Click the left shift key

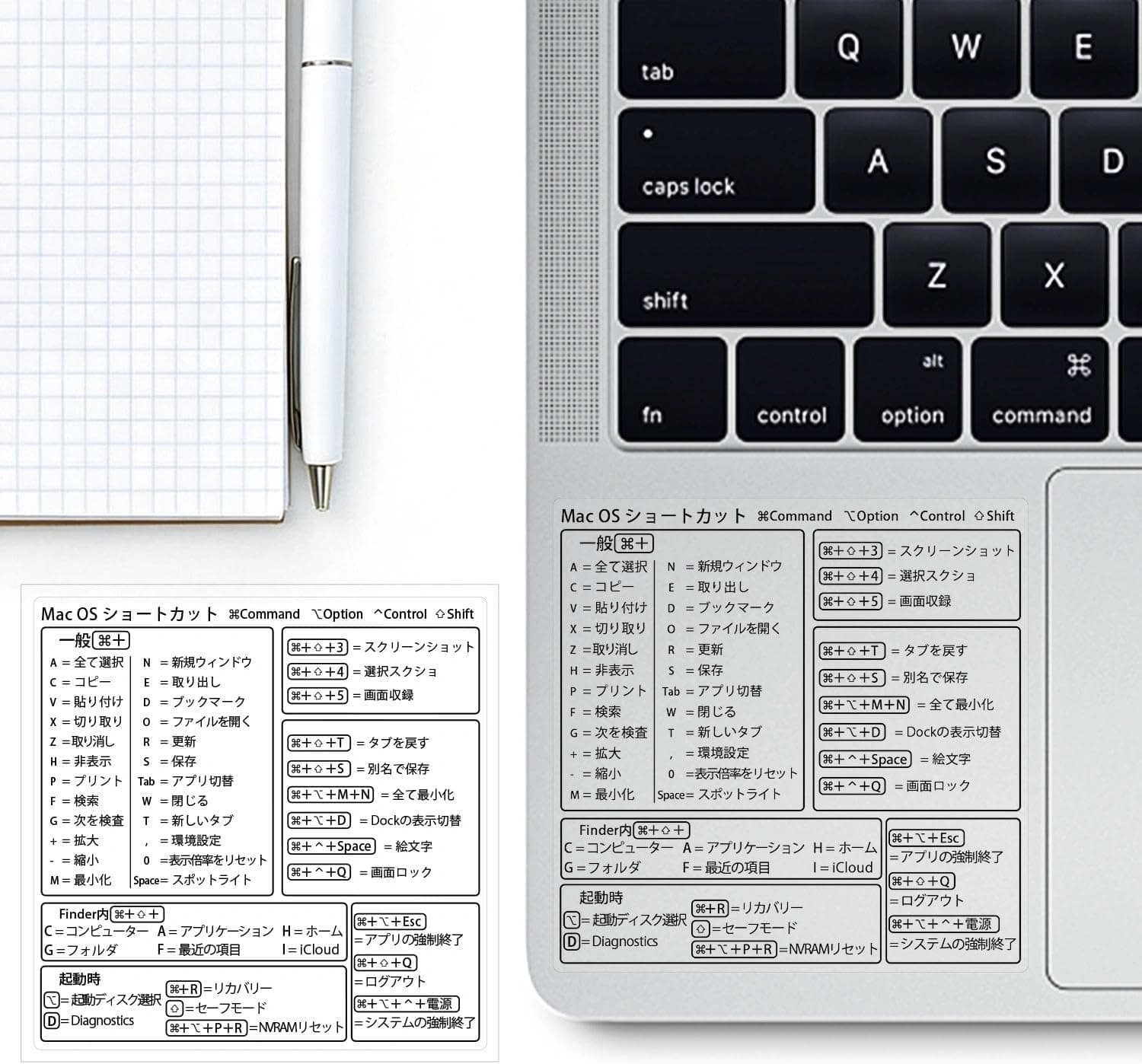[745, 275]
